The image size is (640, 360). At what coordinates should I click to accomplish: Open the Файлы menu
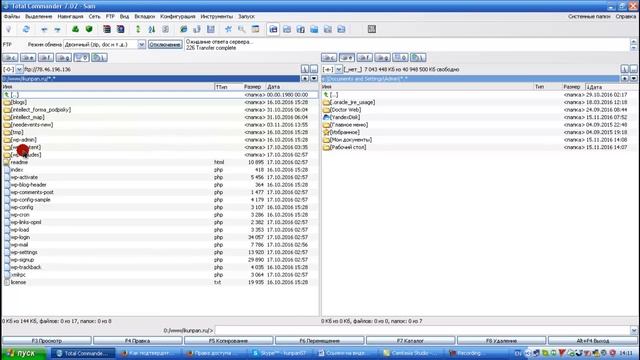[11, 16]
